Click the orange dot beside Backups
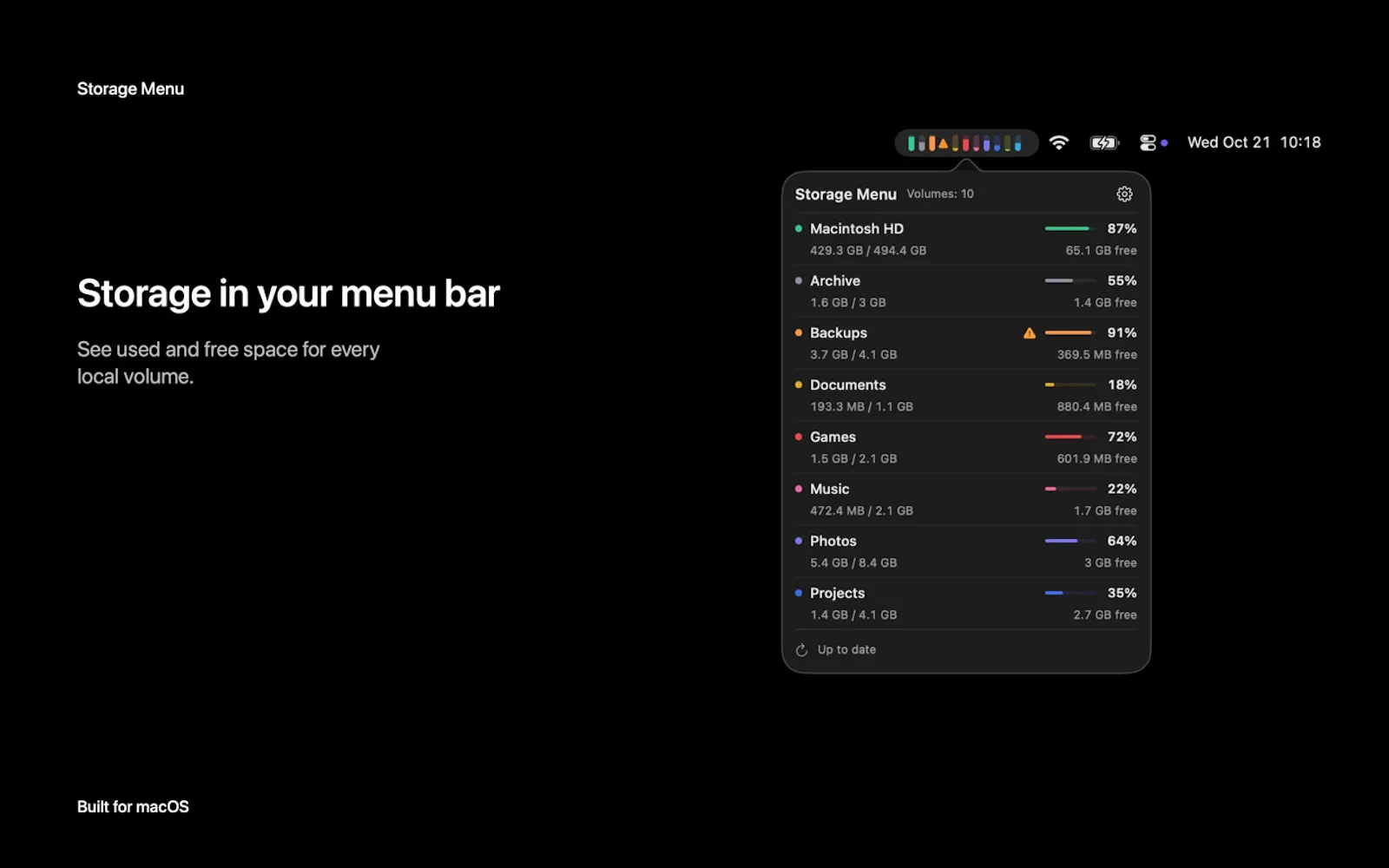The height and width of the screenshot is (868, 1389). tap(799, 332)
